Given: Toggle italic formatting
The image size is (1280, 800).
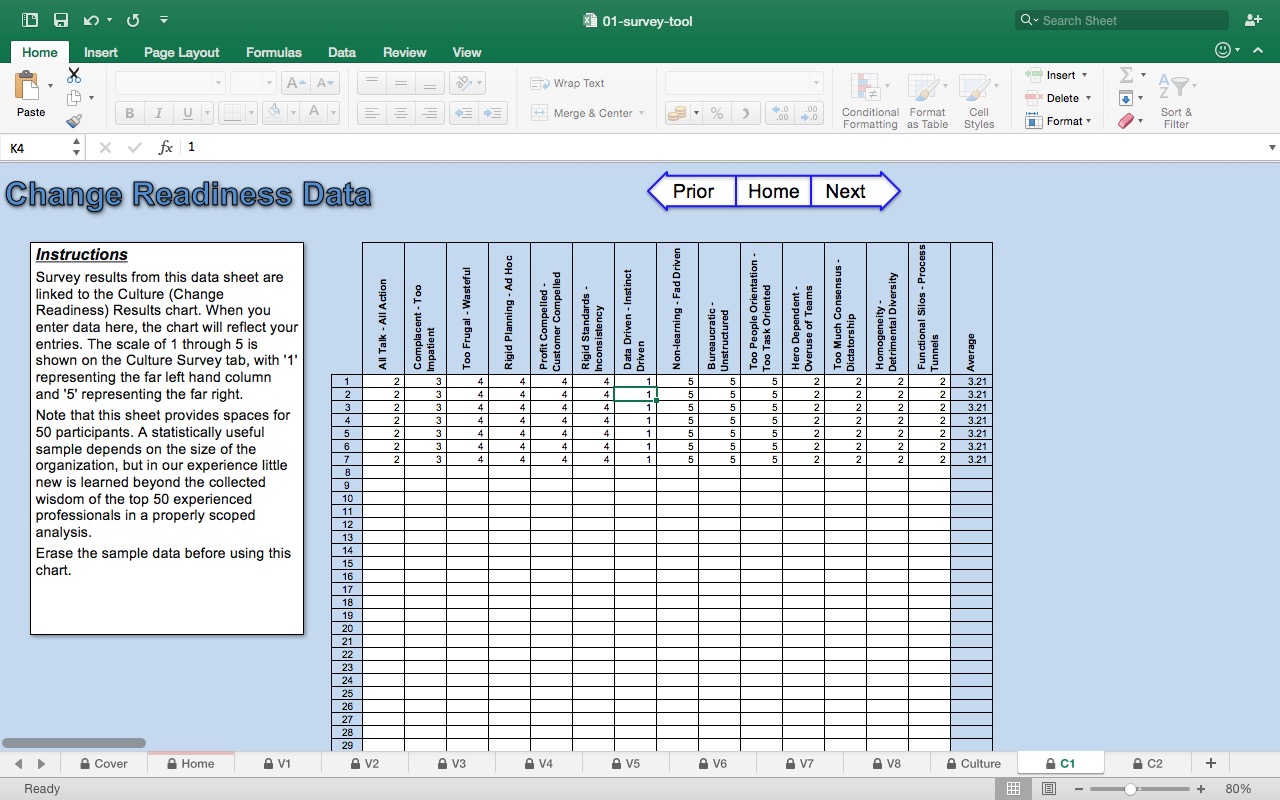Looking at the screenshot, I should [158, 112].
